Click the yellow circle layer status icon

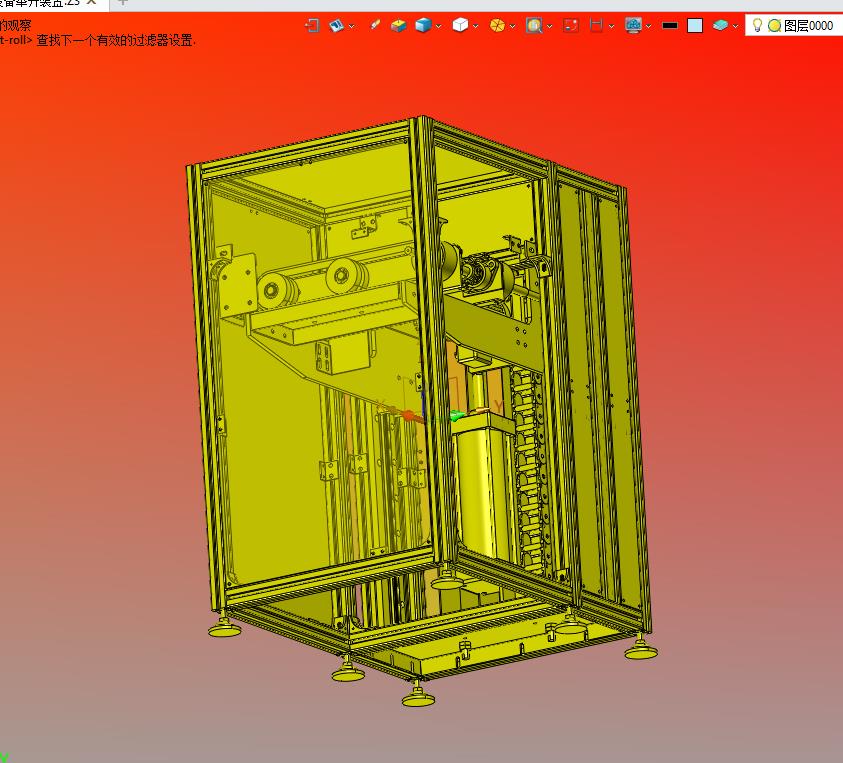[x=774, y=25]
